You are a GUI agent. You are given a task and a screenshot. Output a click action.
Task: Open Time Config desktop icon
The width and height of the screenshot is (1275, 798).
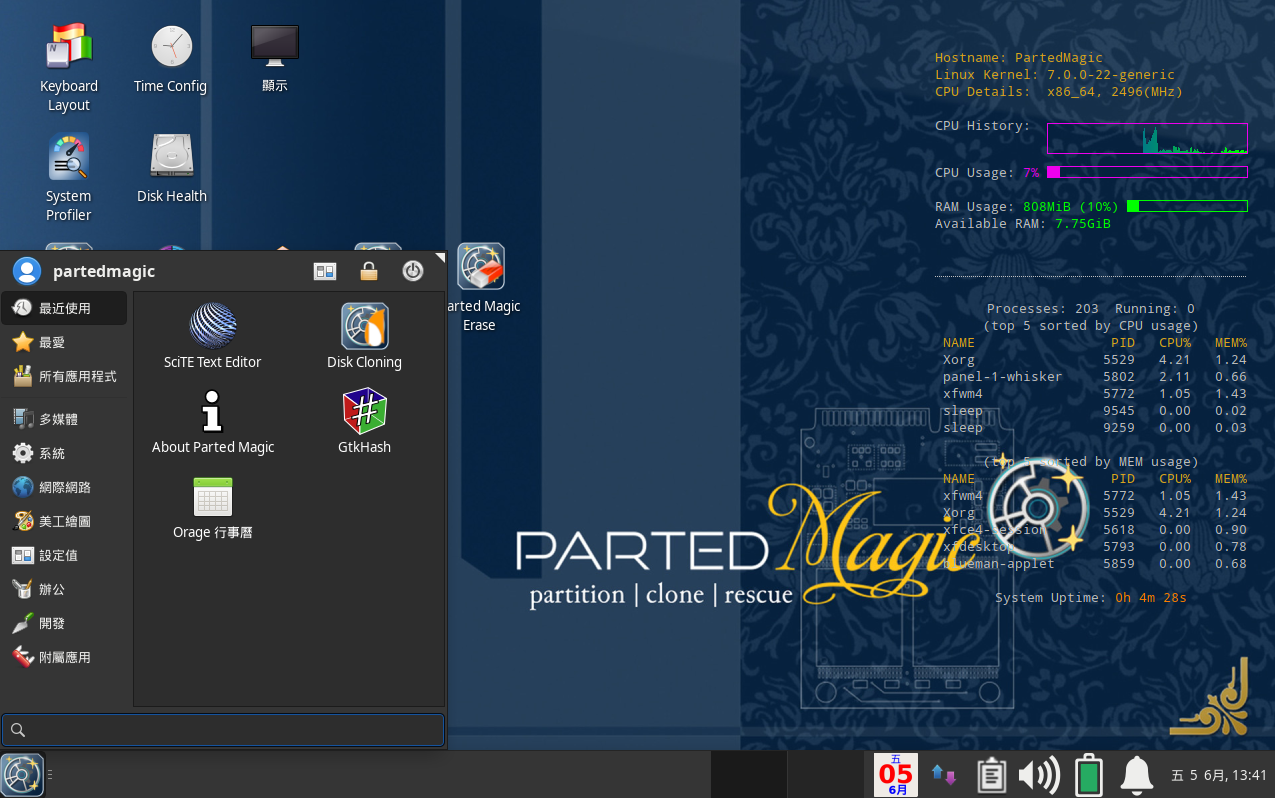click(x=170, y=60)
